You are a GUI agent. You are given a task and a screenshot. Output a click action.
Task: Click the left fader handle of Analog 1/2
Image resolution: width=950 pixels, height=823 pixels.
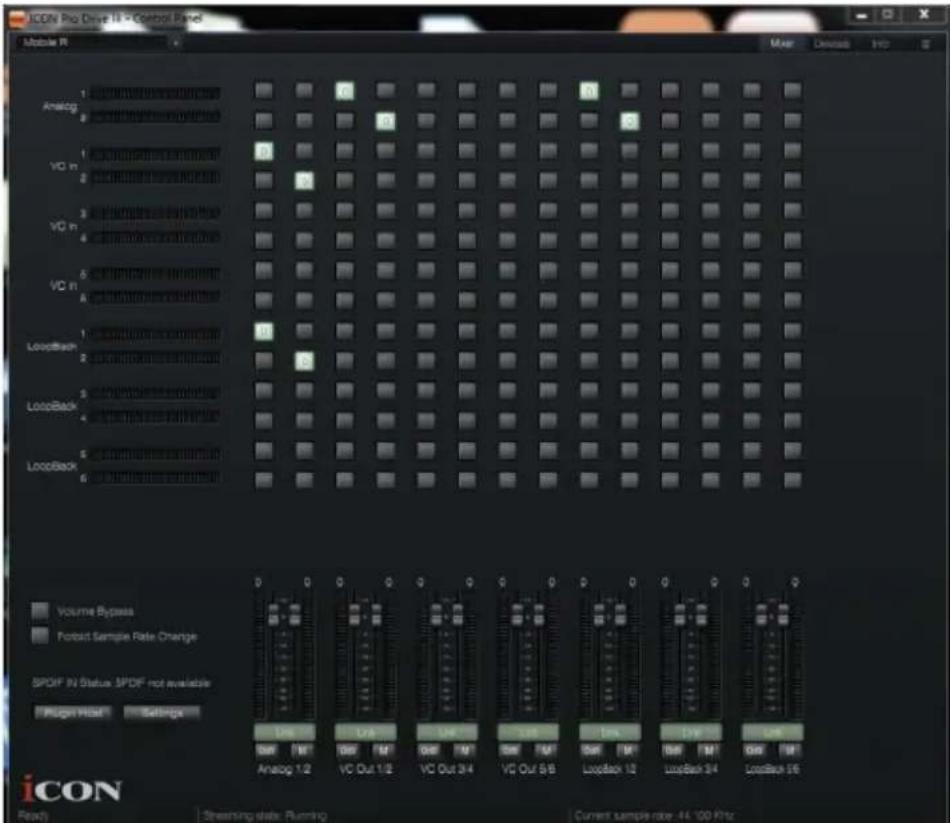(273, 615)
